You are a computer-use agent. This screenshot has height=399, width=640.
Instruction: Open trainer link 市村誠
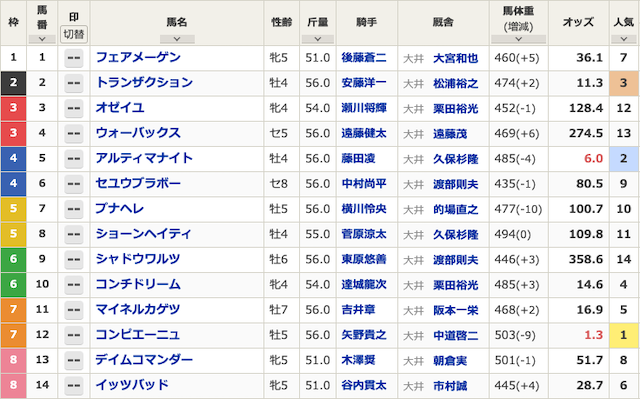[x=450, y=386]
